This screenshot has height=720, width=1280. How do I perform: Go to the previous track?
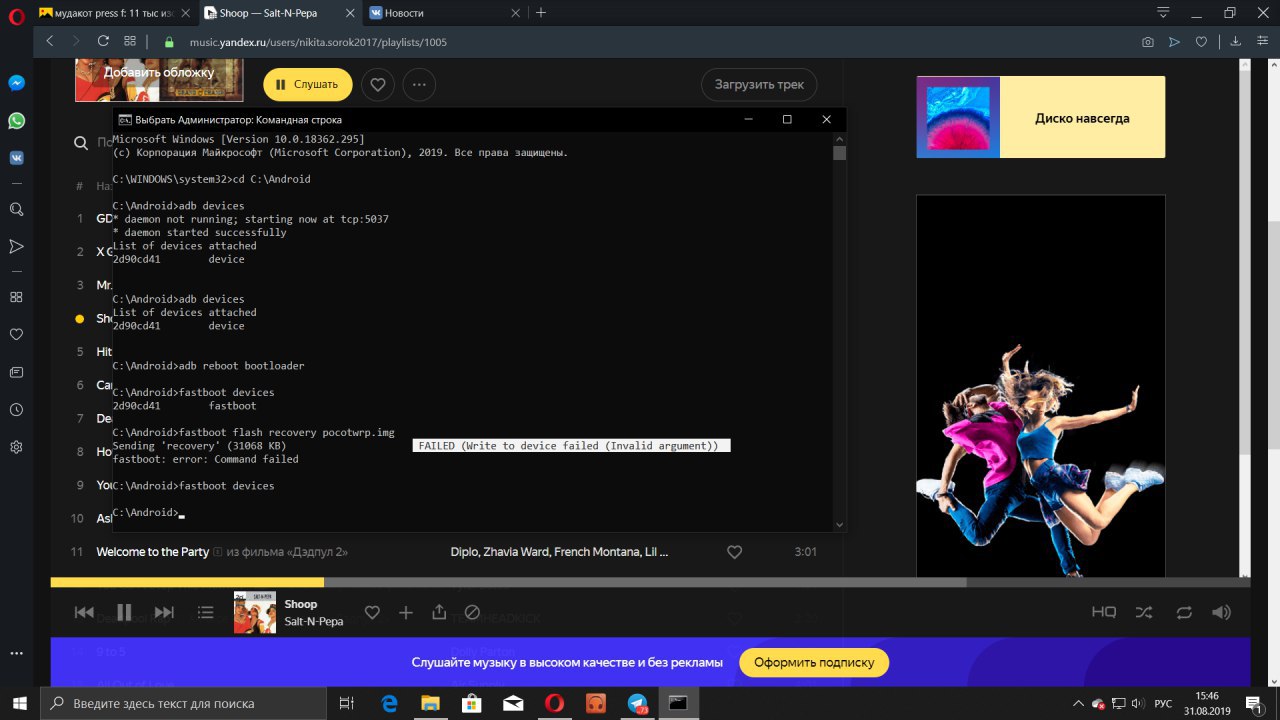click(85, 612)
